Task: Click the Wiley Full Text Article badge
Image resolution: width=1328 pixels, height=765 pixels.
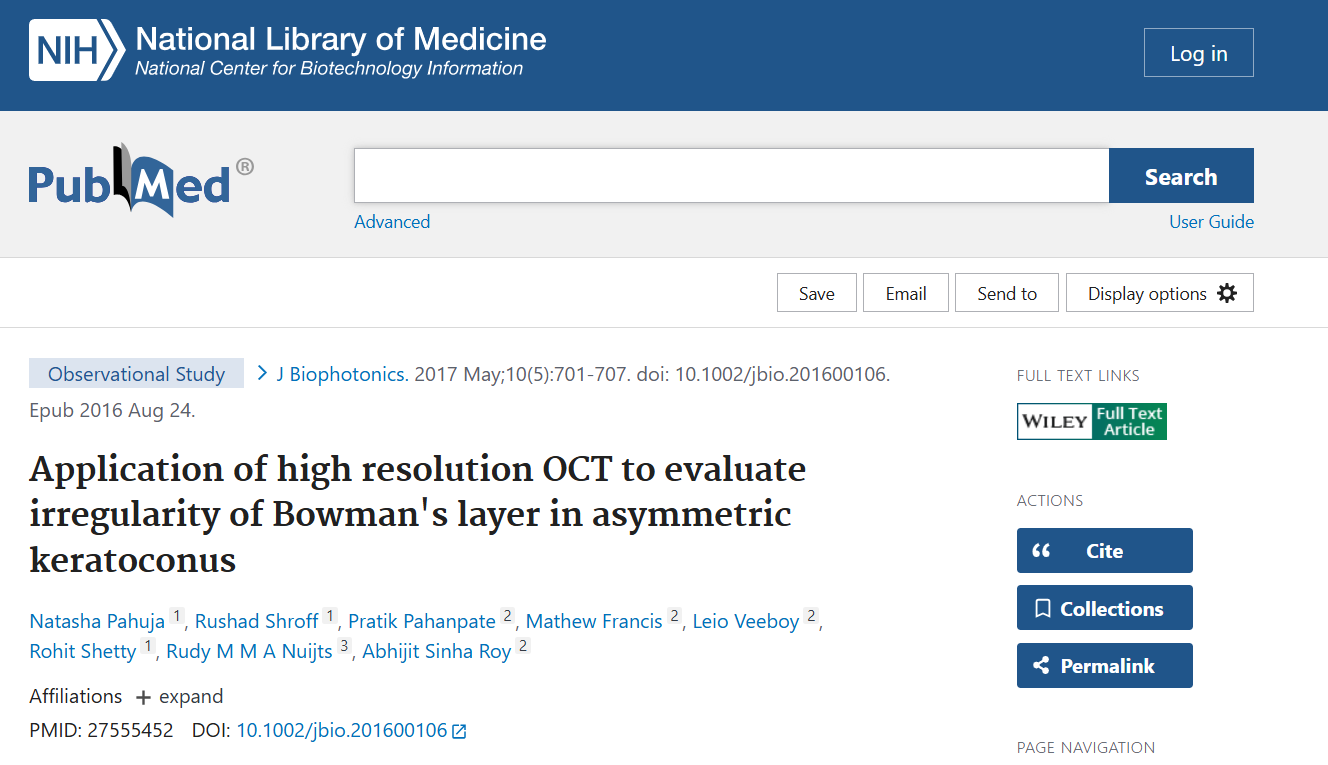Action: 1091,421
